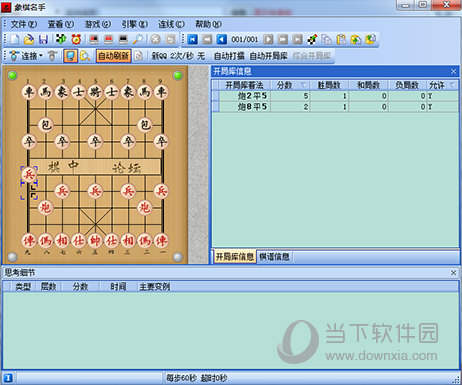462x385 pixels.
Task: Click the gray circular X stop icon
Action: click(x=155, y=39)
